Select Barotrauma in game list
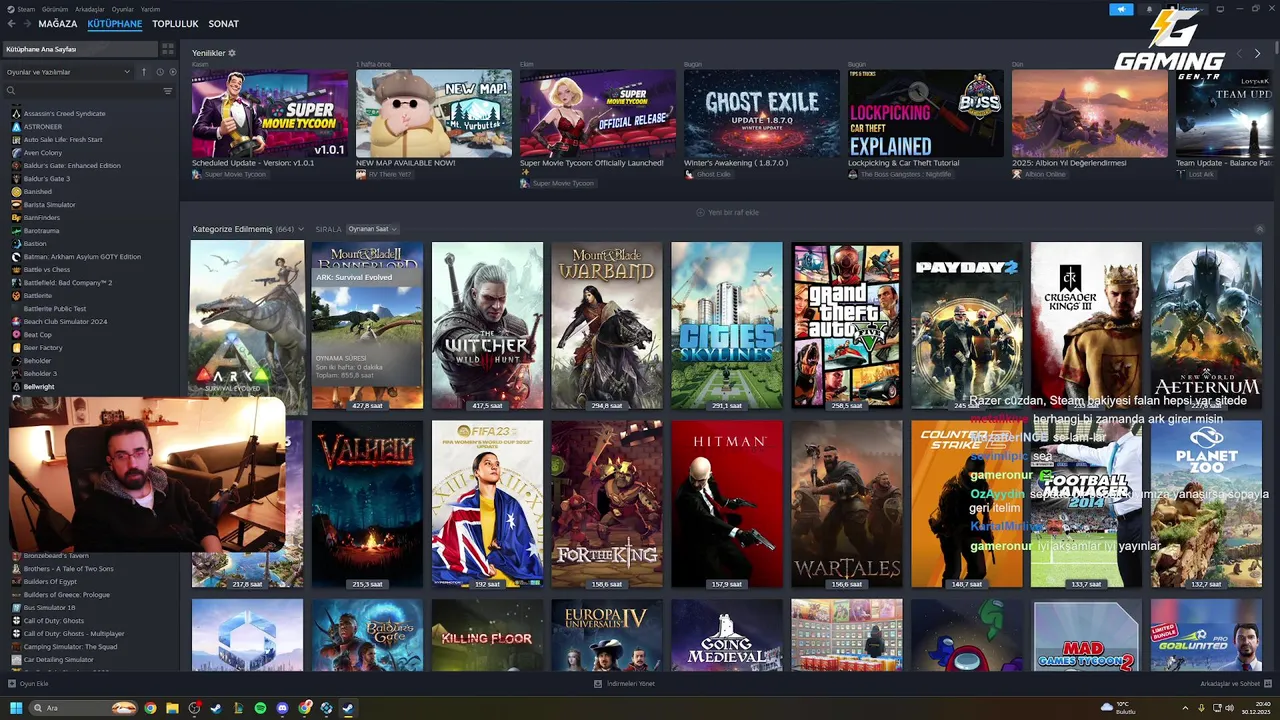 42,230
